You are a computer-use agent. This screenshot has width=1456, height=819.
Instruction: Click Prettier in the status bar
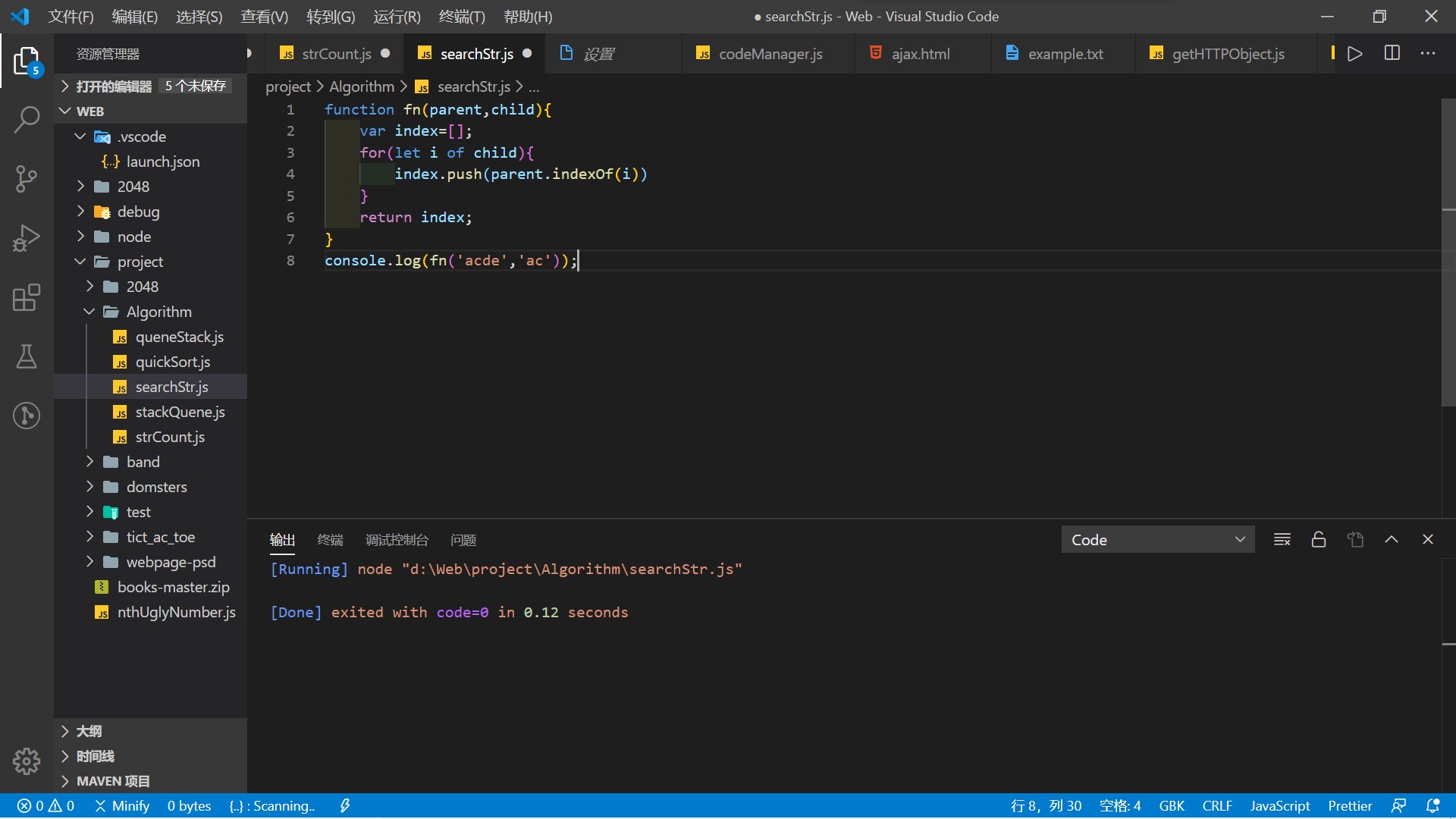pos(1350,805)
